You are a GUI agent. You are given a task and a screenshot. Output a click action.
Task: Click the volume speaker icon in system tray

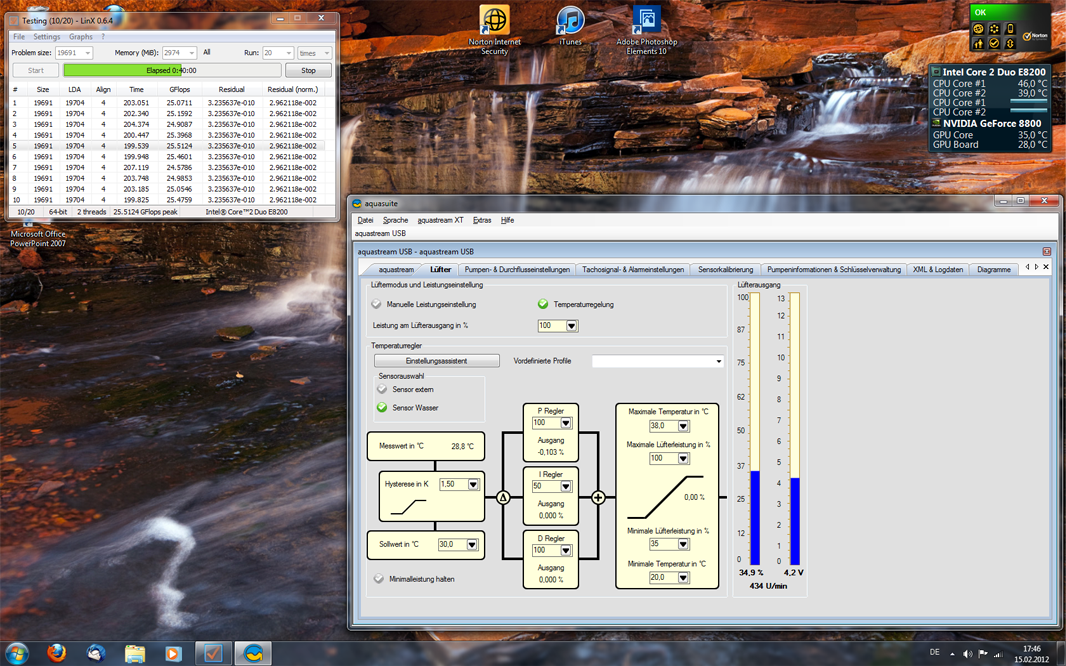[x=967, y=654]
